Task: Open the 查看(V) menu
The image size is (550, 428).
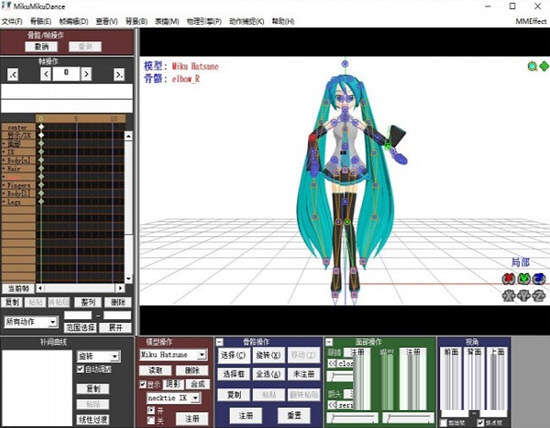Action: coord(107,21)
